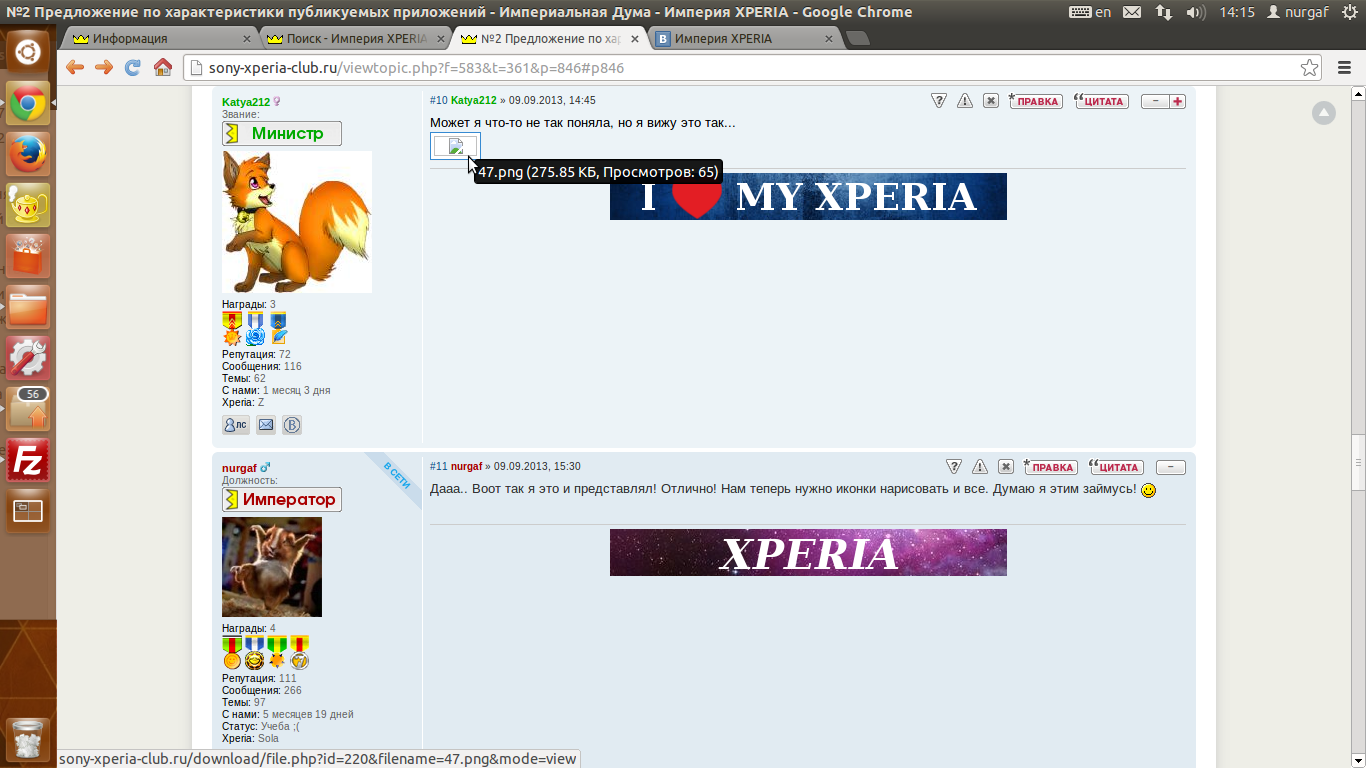
Task: Give plus reputation to post #10
Action: [x=1177, y=101]
